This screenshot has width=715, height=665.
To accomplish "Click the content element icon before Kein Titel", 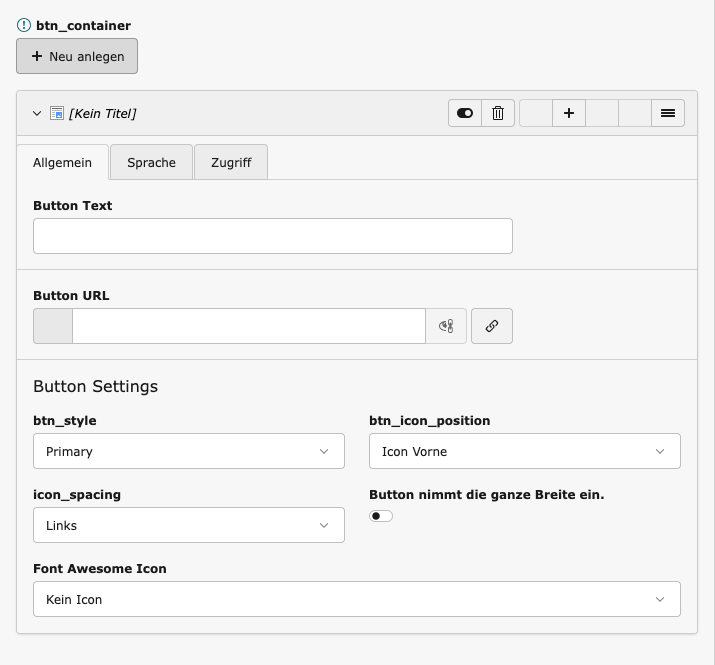I will click(x=57, y=113).
